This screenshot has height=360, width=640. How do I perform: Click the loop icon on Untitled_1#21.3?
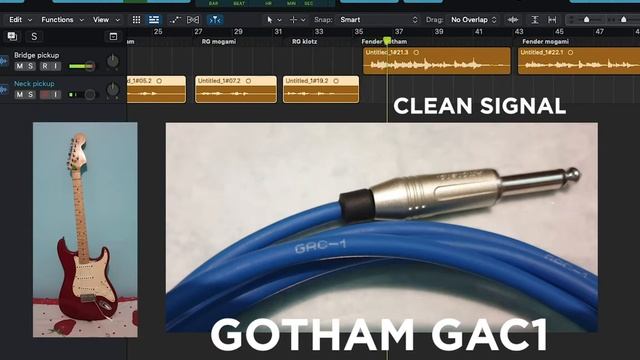click(416, 53)
